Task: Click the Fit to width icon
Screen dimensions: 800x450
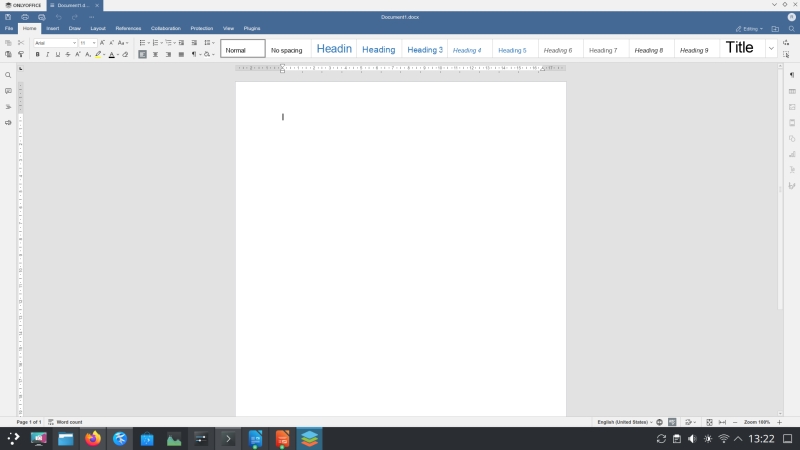Action: click(722, 422)
